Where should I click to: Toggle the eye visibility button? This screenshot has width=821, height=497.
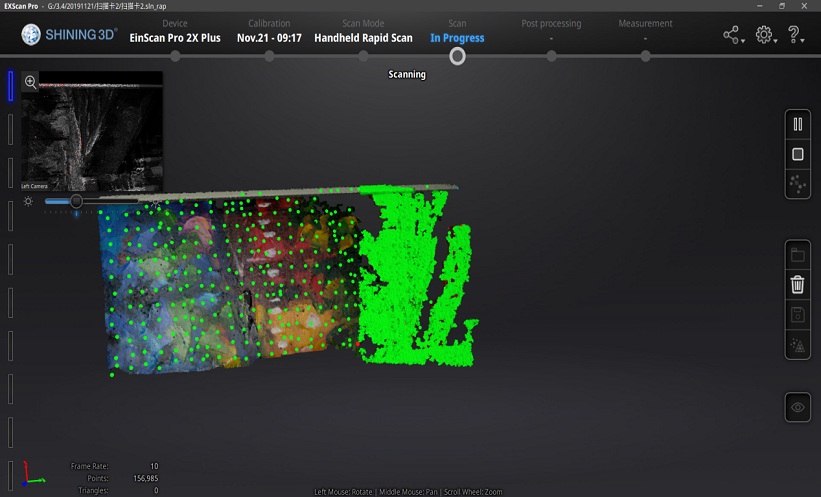(x=797, y=408)
